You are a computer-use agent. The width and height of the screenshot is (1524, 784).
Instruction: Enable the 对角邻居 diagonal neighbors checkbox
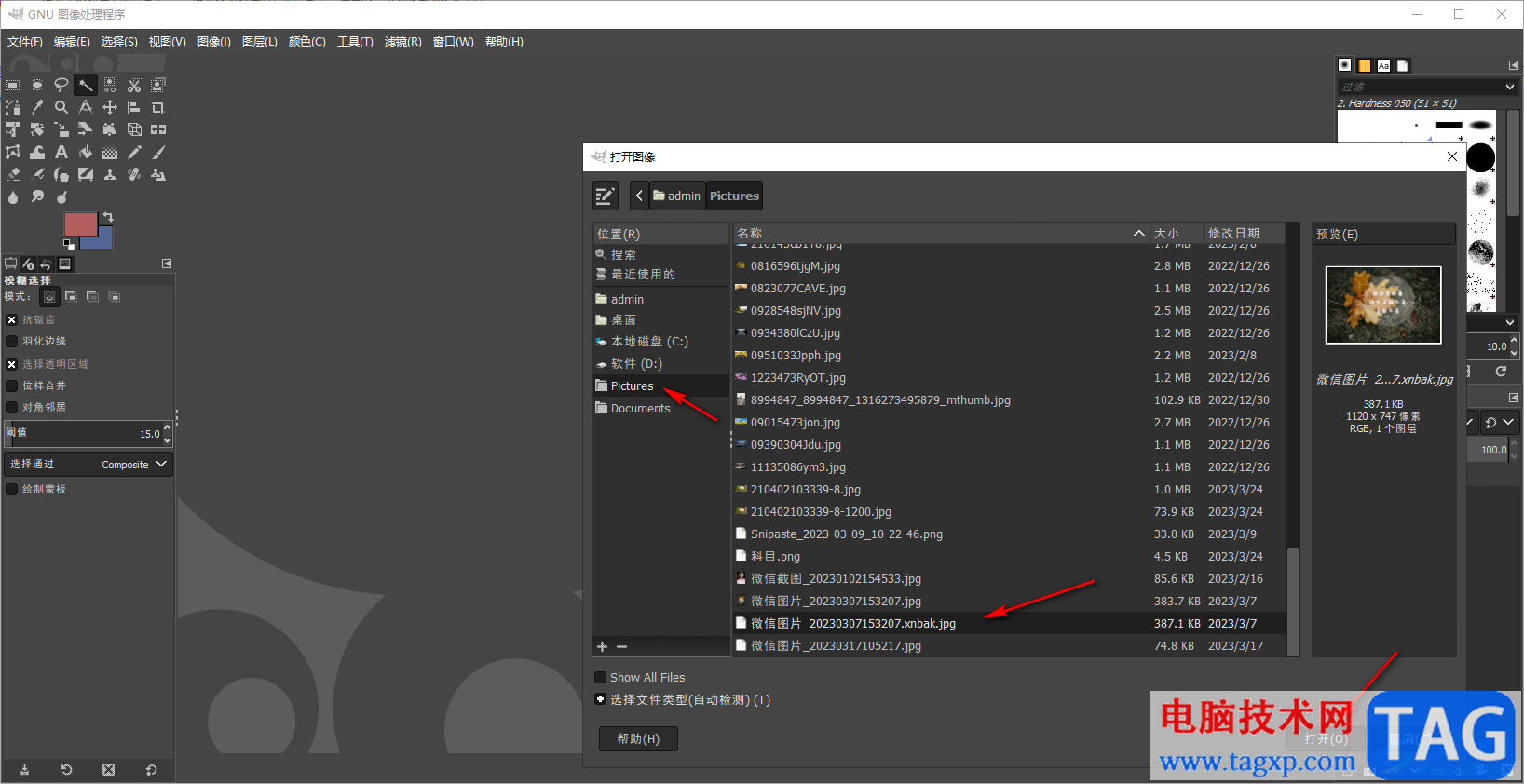[x=12, y=407]
